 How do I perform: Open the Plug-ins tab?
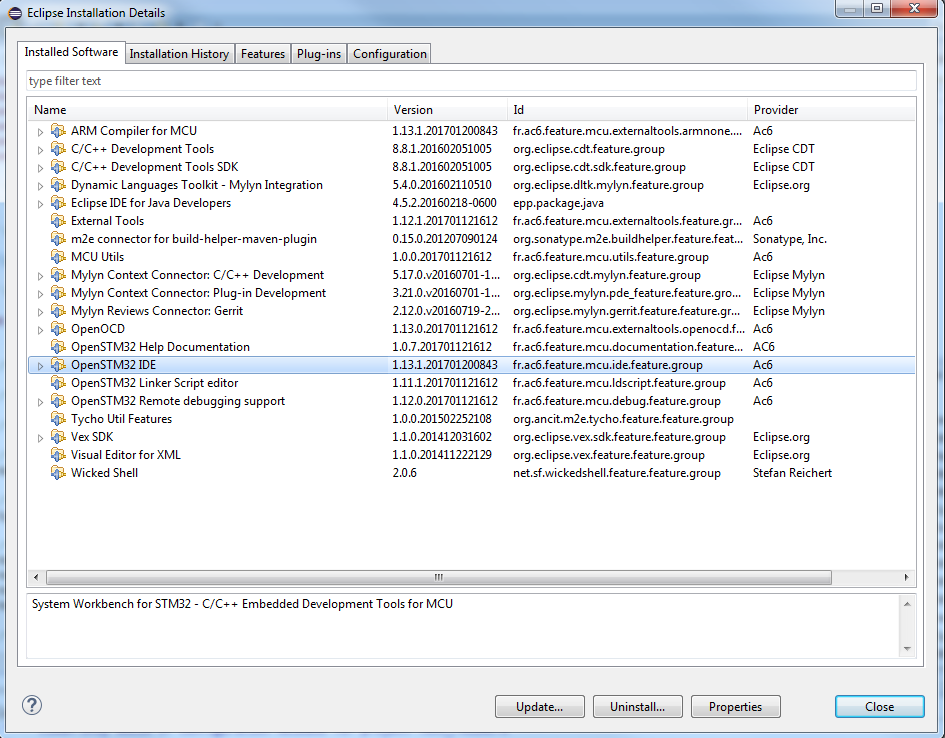319,54
